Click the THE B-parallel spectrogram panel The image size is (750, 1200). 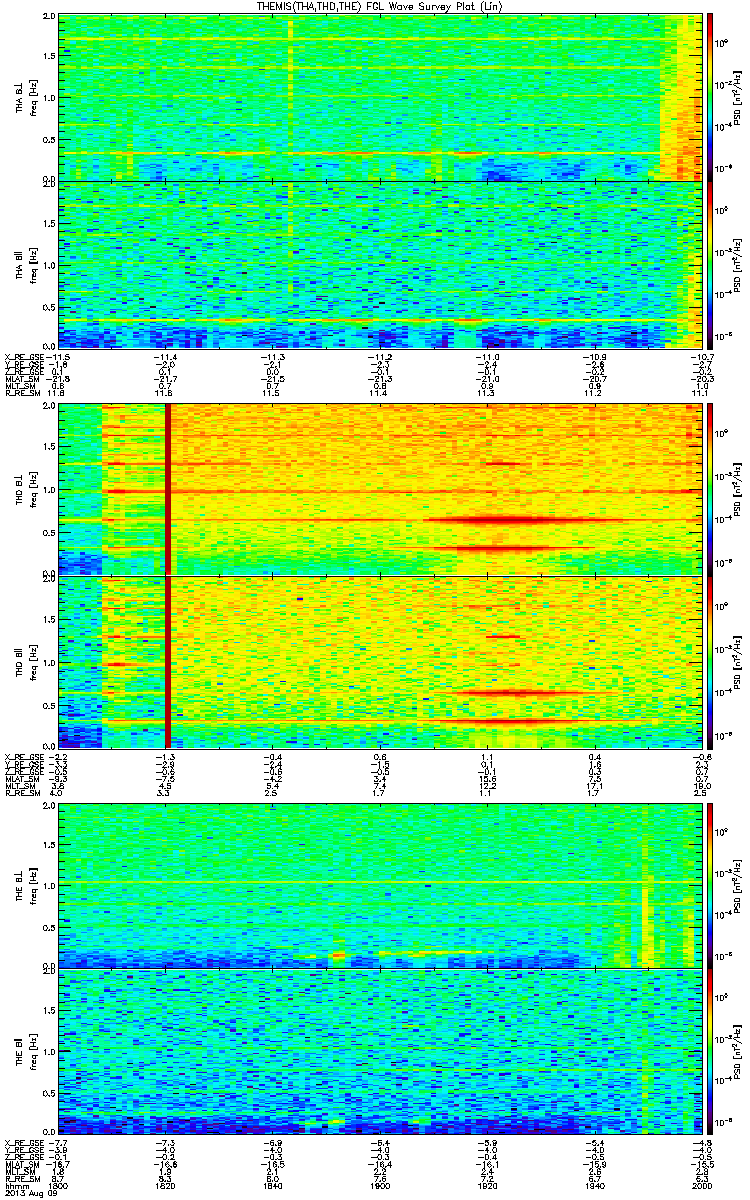pyautogui.click(x=381, y=1053)
